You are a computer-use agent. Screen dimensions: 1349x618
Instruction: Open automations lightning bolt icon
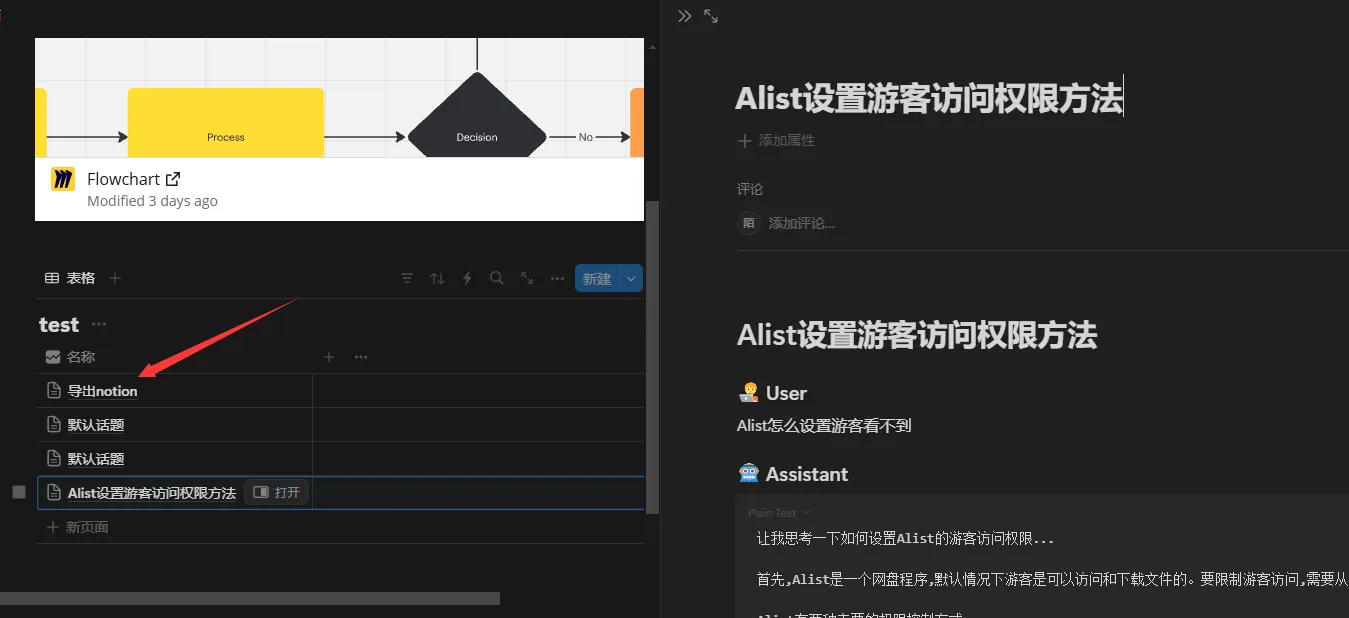pos(467,278)
